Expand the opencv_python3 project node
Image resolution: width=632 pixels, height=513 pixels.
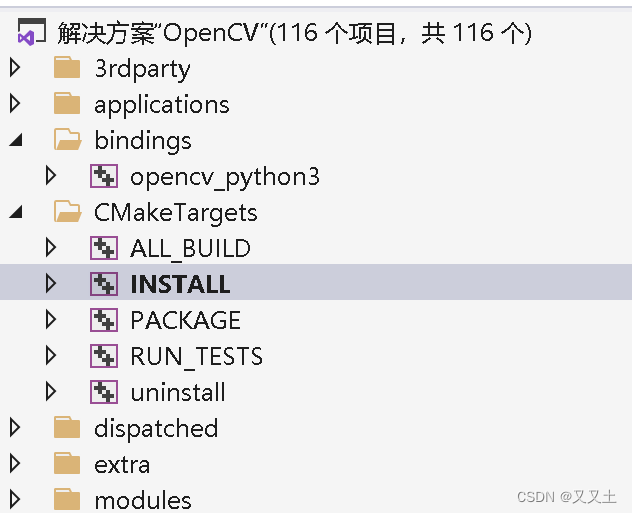(x=51, y=176)
